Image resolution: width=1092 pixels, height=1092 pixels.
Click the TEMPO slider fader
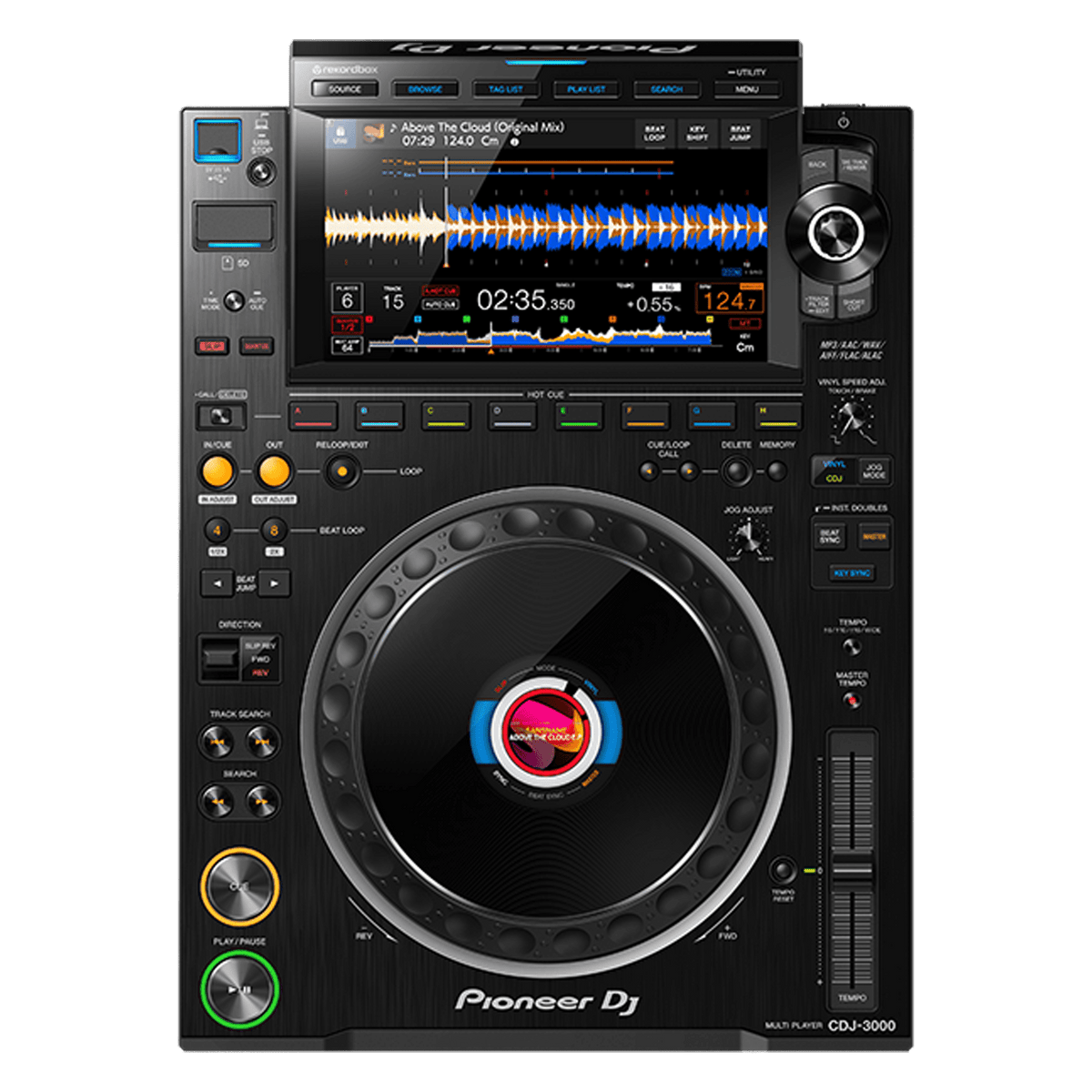tap(853, 869)
